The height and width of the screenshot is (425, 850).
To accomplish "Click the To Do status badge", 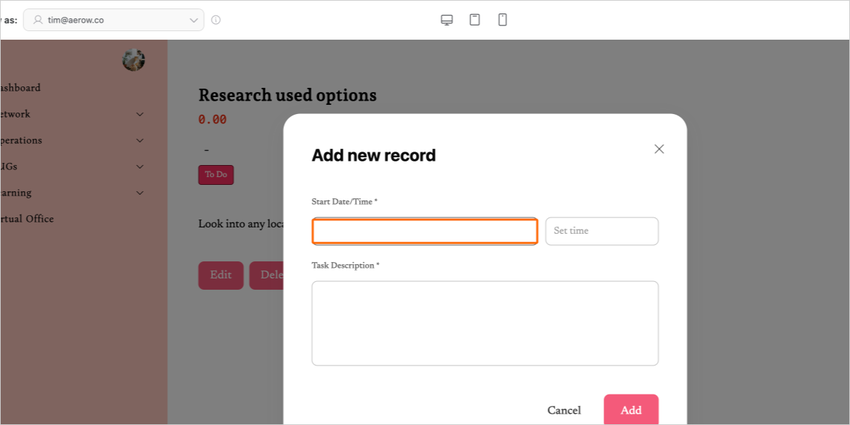I will pos(216,174).
